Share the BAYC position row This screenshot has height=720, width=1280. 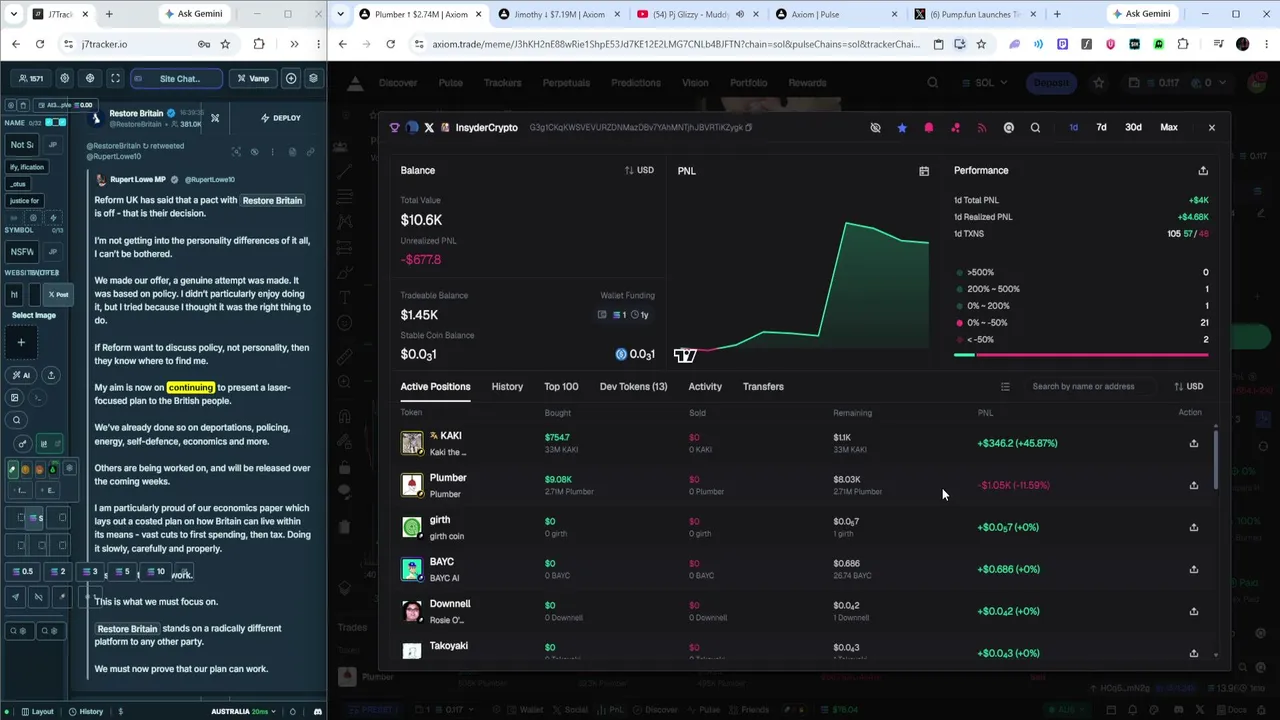pos(1193,569)
